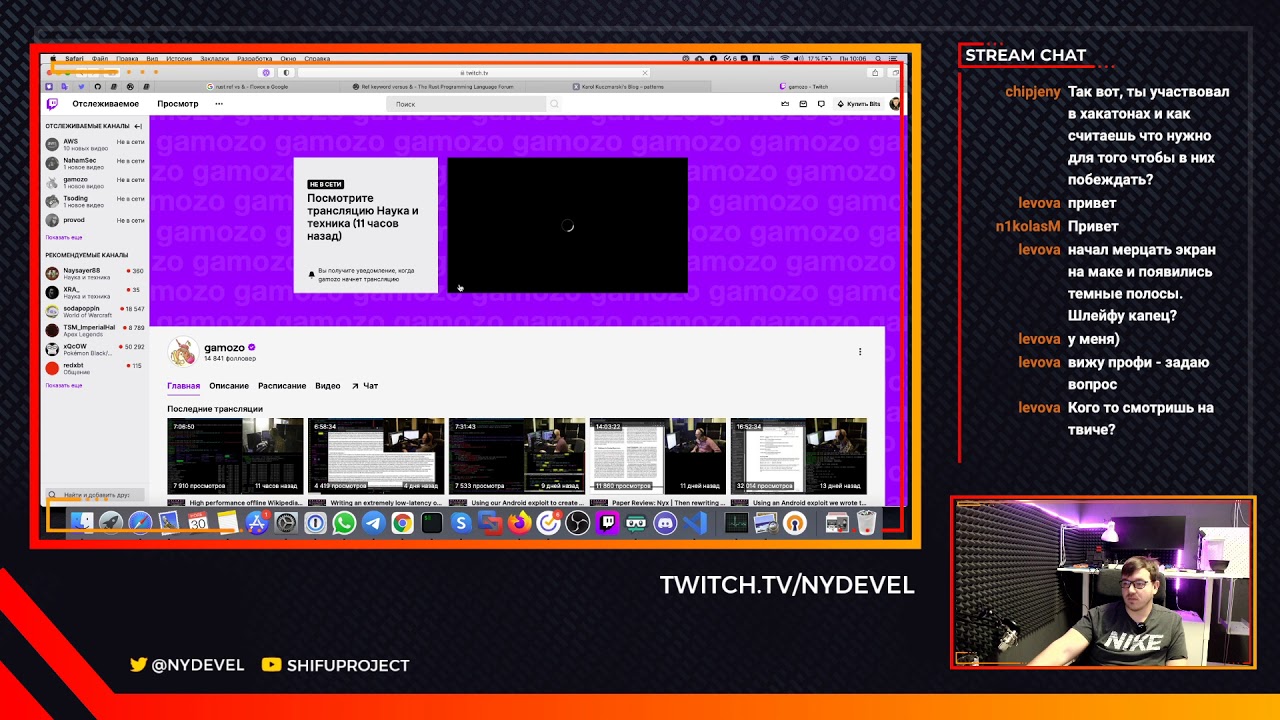Open the 7:06:50 broadcast thumbnail
Image resolution: width=1280 pixels, height=720 pixels.
coord(235,456)
